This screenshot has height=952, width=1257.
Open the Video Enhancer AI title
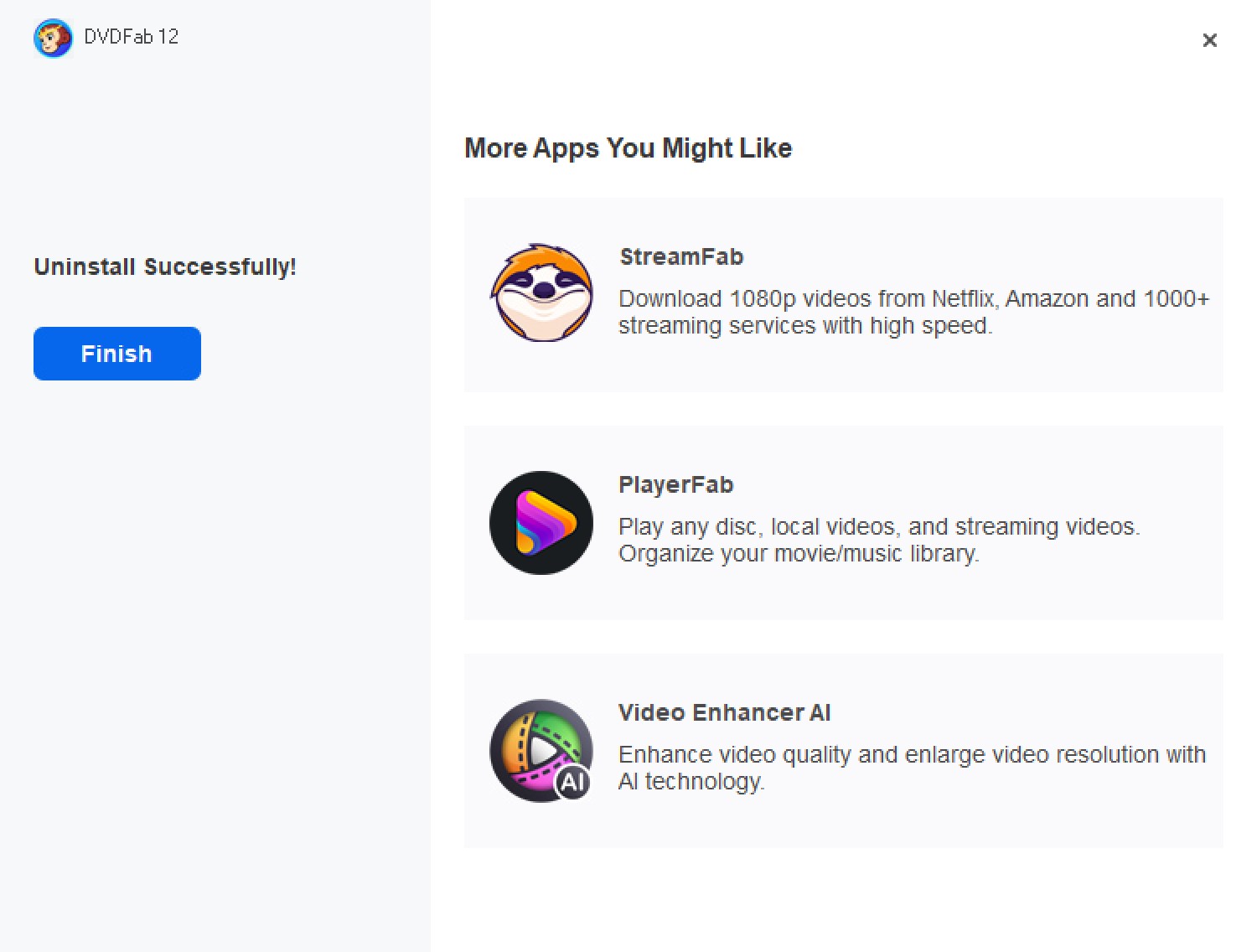[x=725, y=712]
